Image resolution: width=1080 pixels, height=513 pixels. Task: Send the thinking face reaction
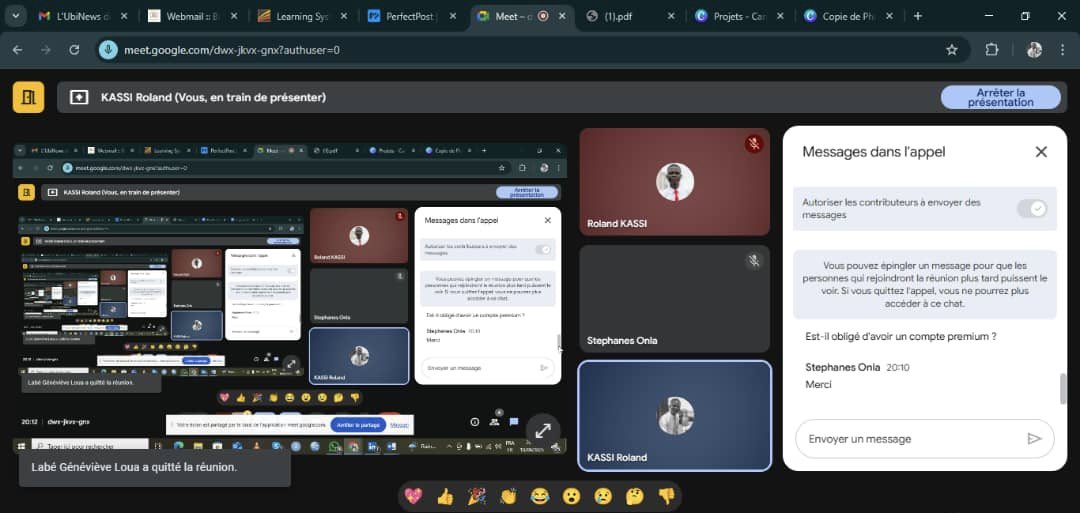pos(634,496)
